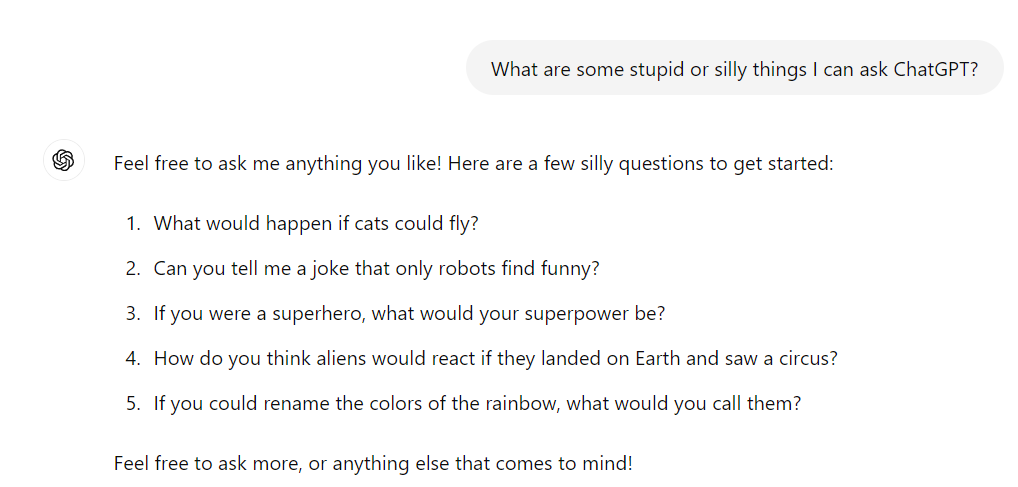This screenshot has width=1018, height=487.
Task: Click the ChatGPT logo avatar icon
Action: point(64,160)
